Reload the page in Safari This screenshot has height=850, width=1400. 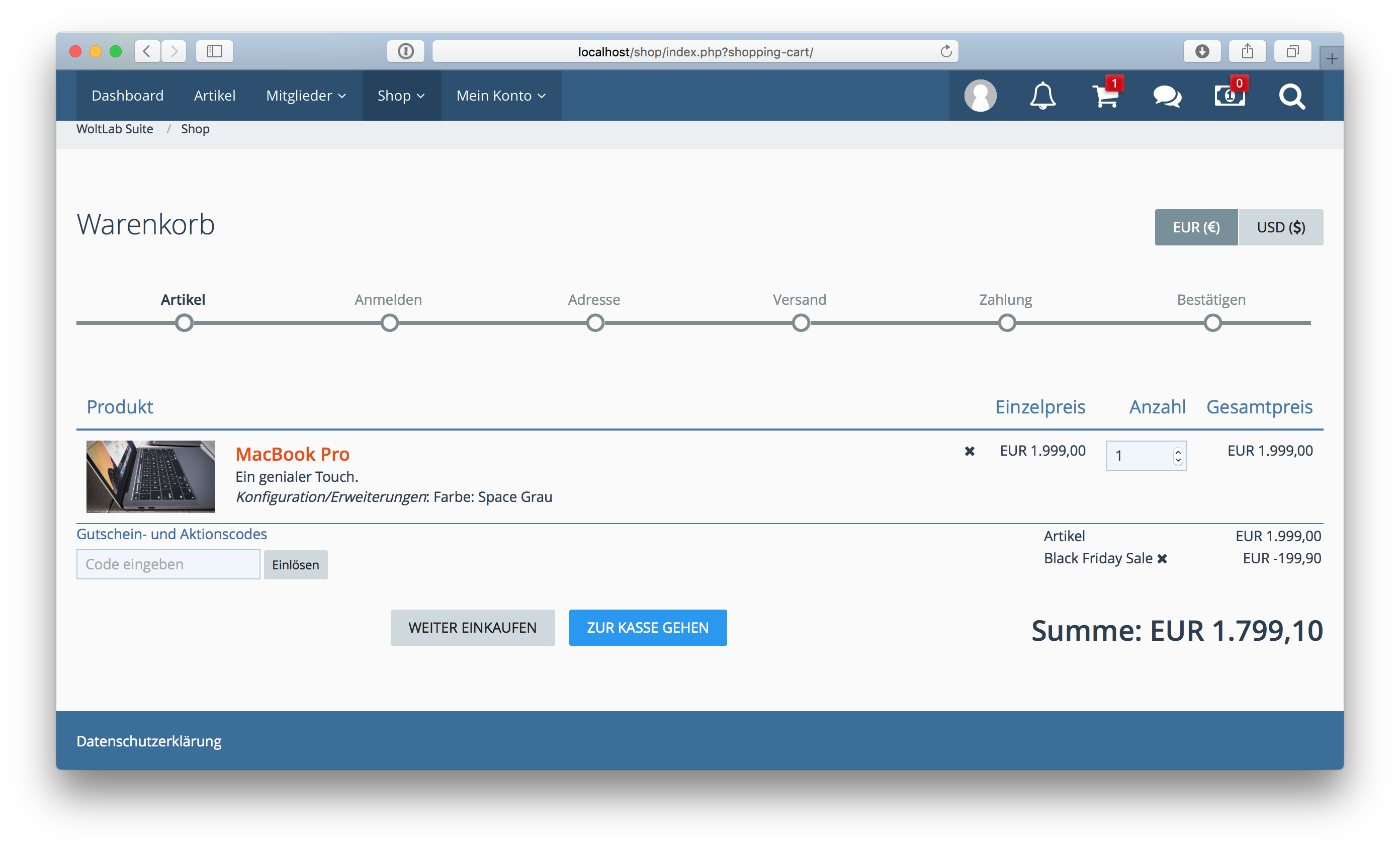click(x=945, y=51)
